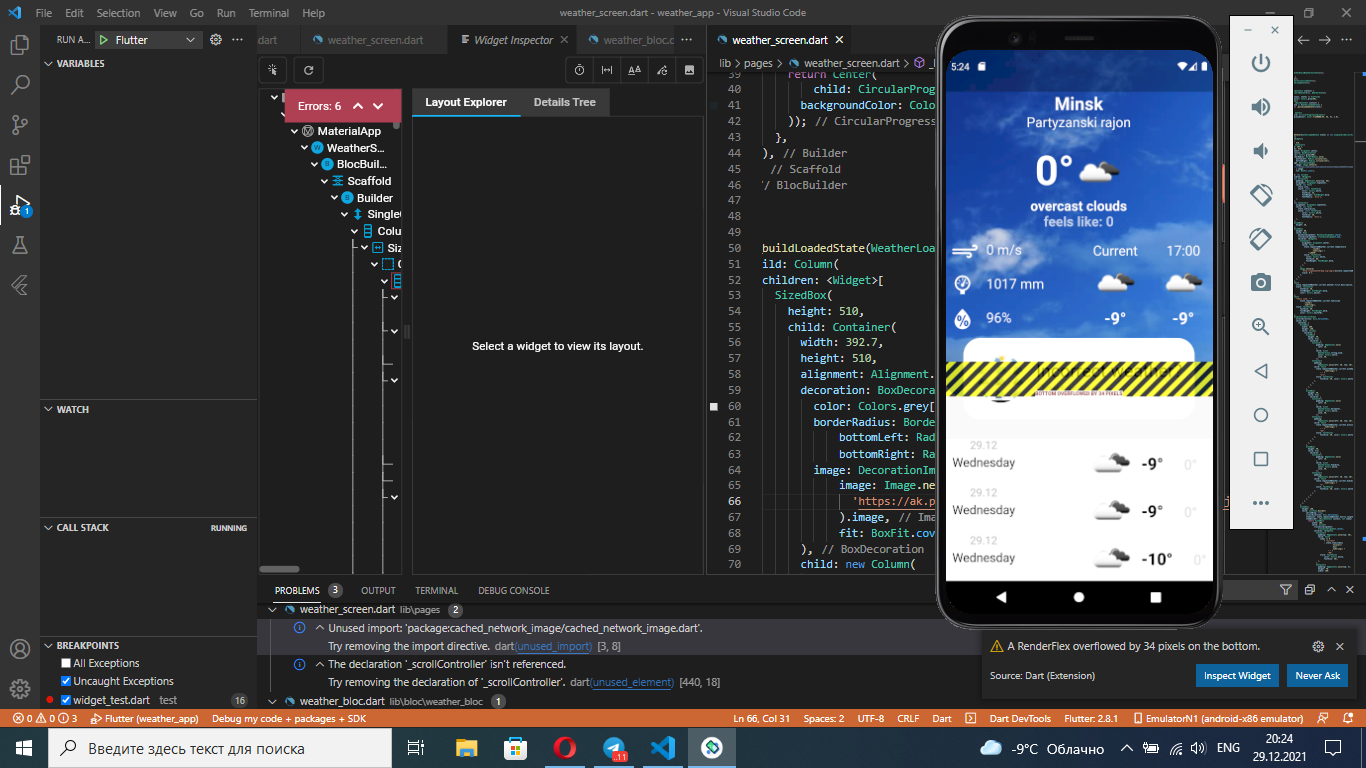Collapse the MaterialApp tree node
Viewport: 1366px width, 768px height.
(x=295, y=131)
